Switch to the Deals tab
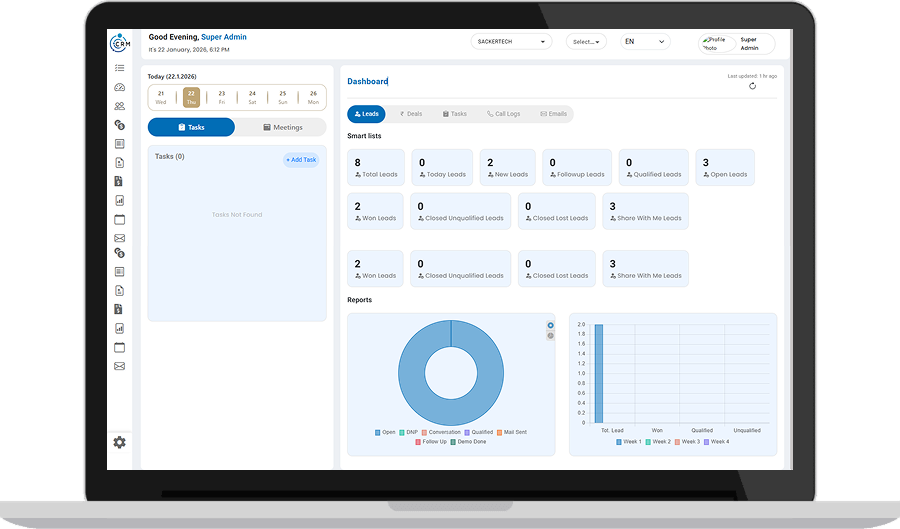The height and width of the screenshot is (529, 900). pyautogui.click(x=411, y=114)
